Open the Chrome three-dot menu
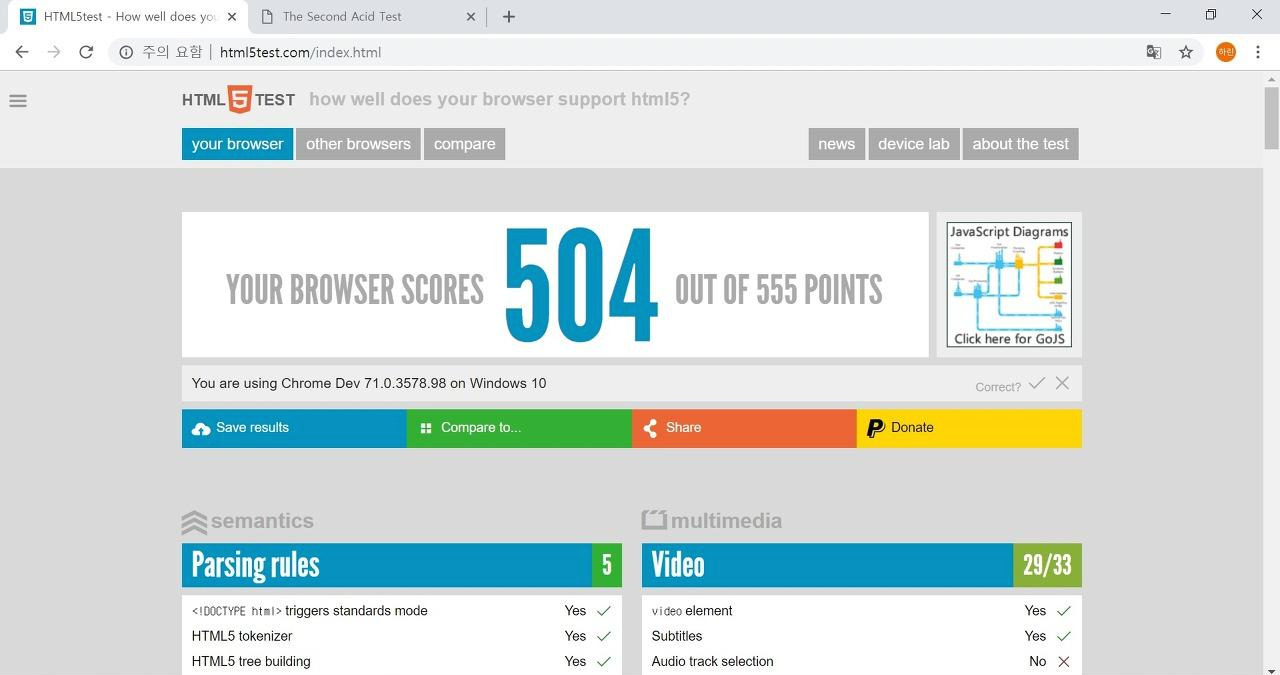Screen dimensions: 1280x675 coord(1258,52)
